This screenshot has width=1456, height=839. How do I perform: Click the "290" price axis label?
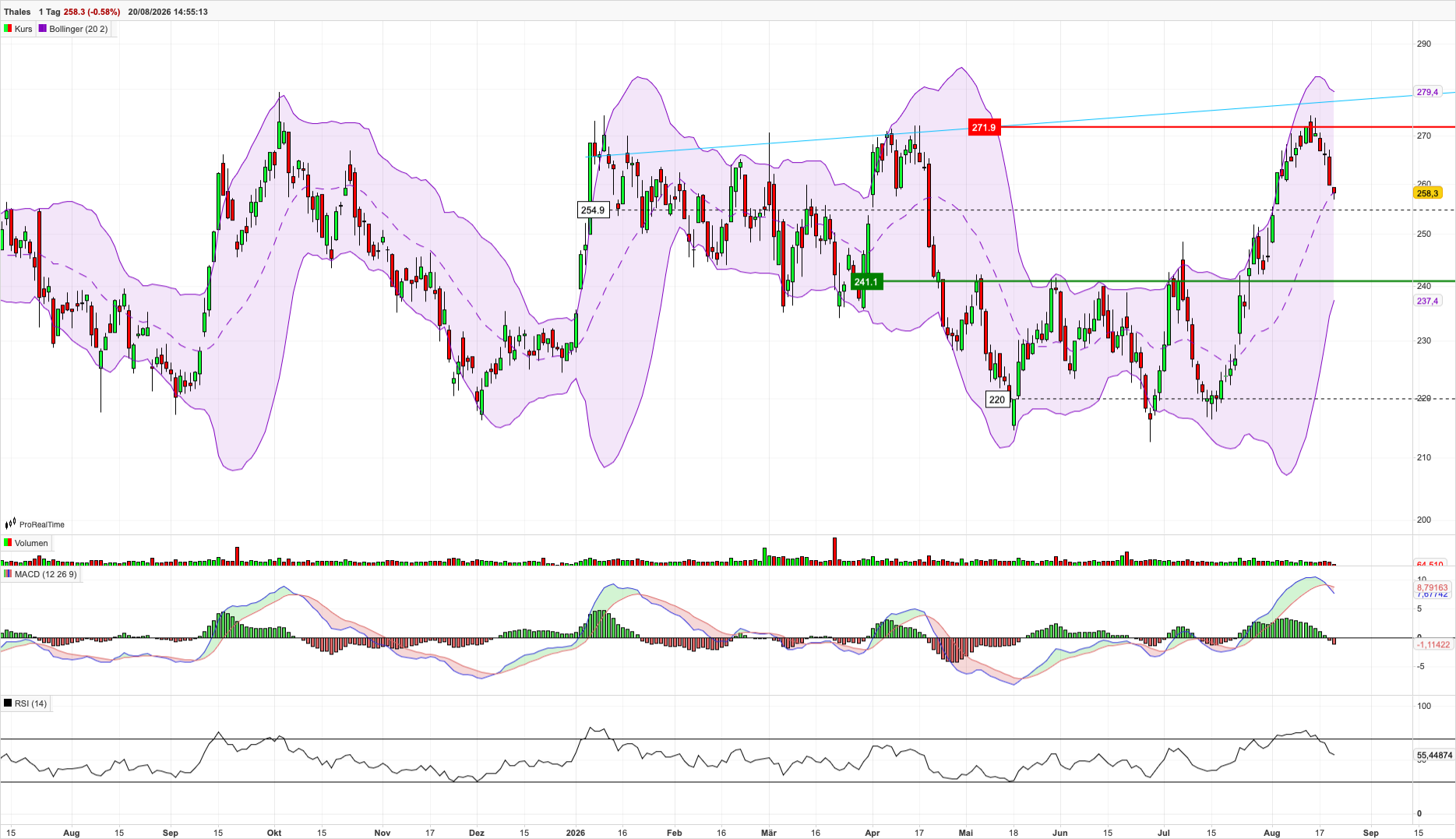1424,44
